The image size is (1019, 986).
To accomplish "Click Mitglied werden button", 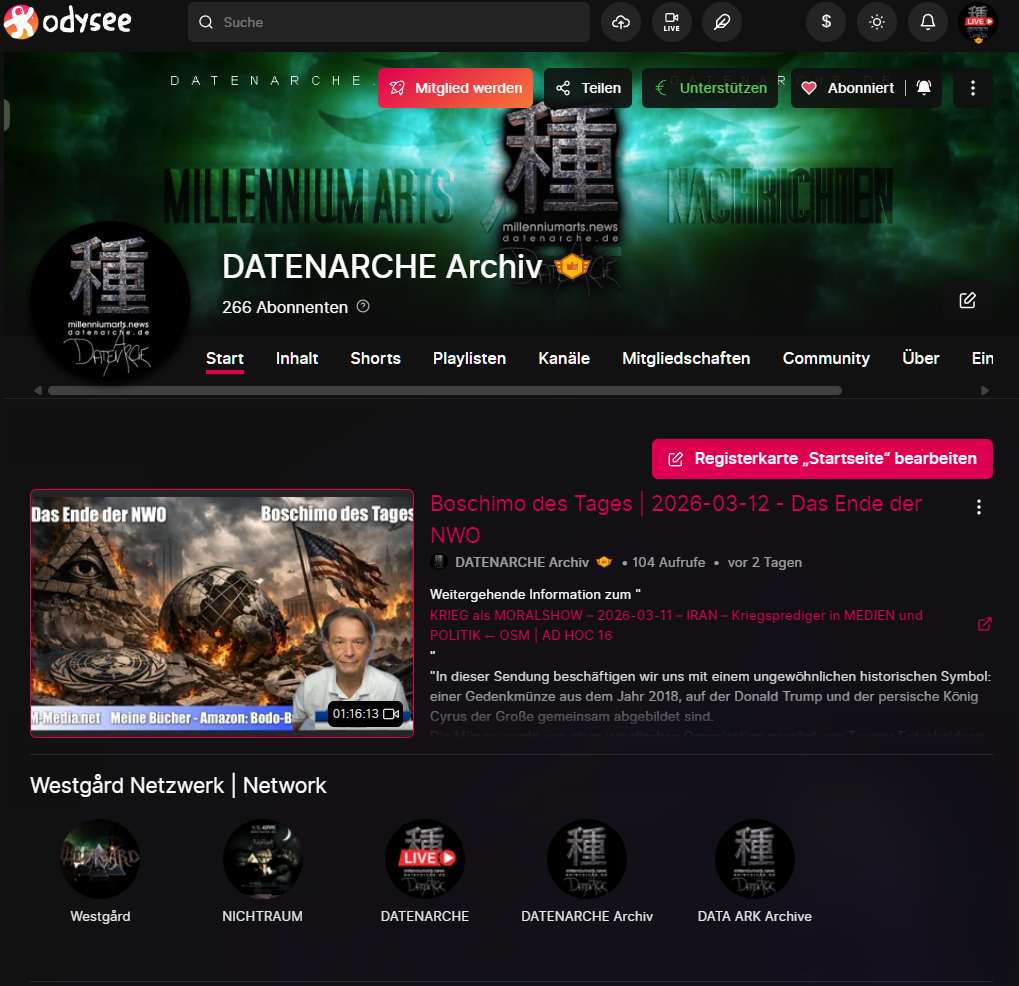I will (456, 88).
